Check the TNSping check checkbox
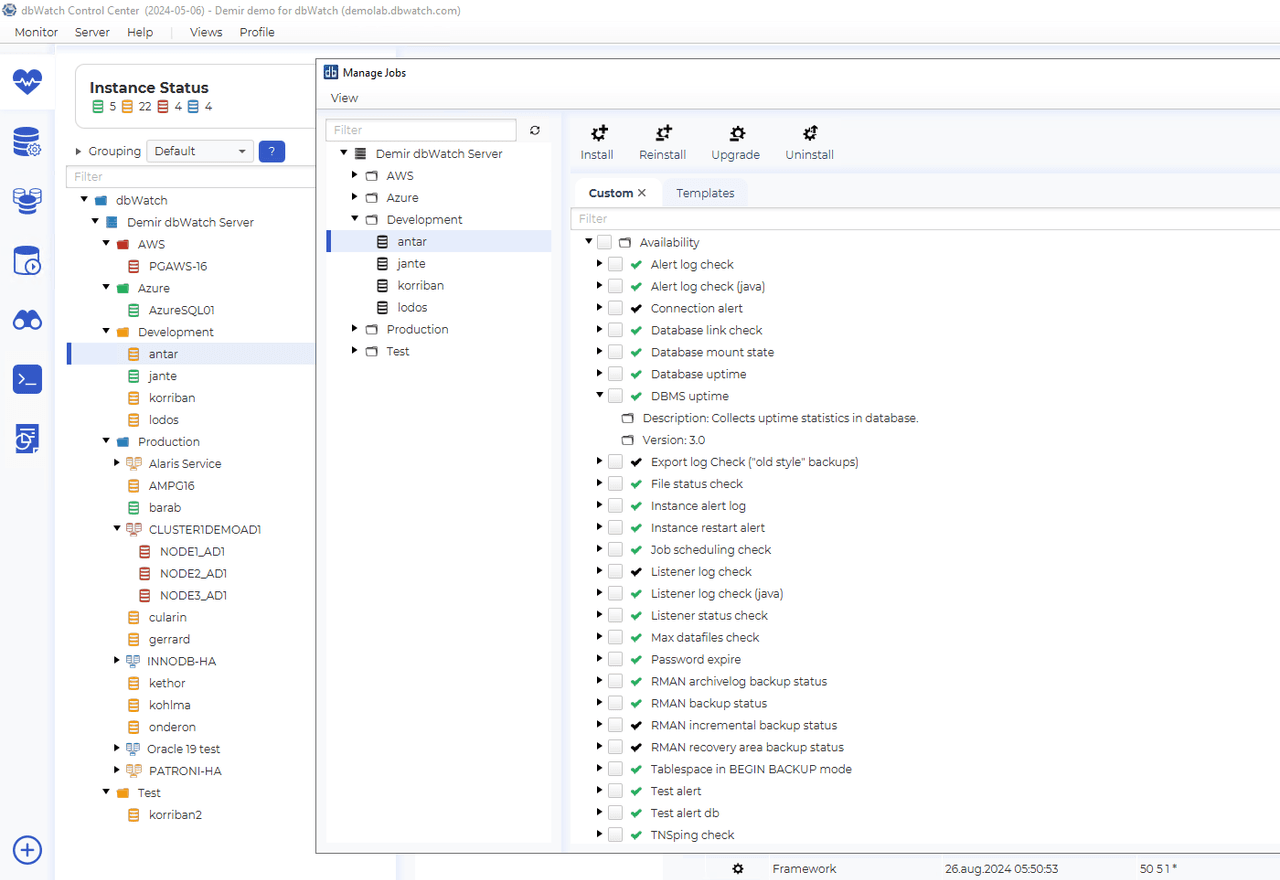The height and width of the screenshot is (880, 1280). tap(616, 835)
